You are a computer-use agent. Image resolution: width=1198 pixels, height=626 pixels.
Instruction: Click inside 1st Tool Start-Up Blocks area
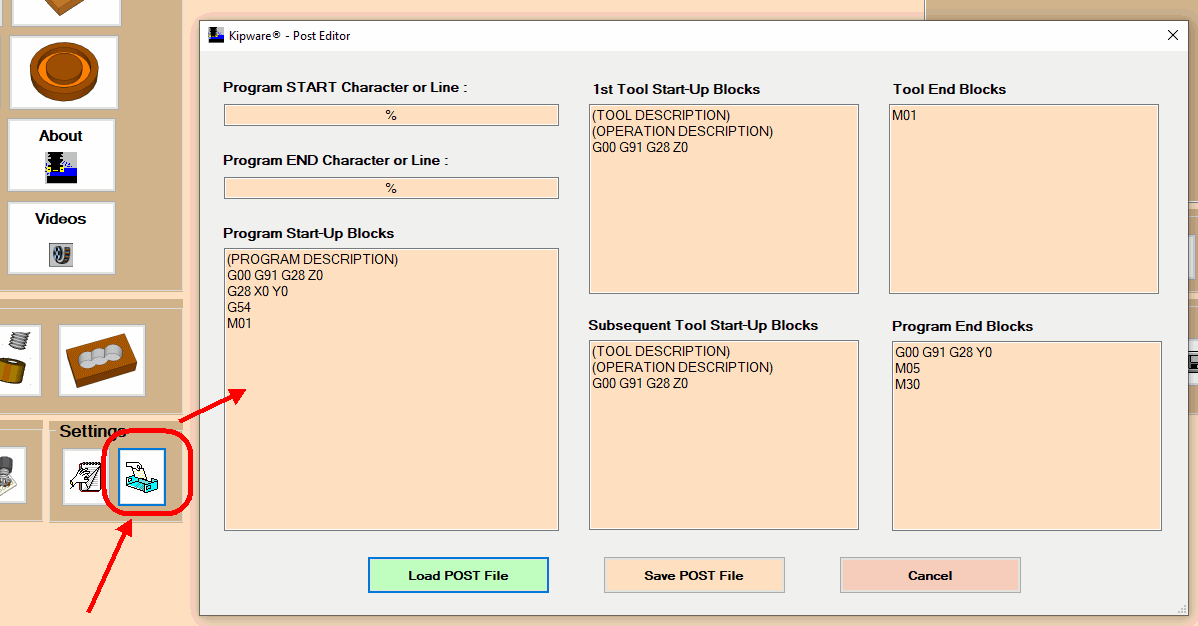click(x=724, y=199)
